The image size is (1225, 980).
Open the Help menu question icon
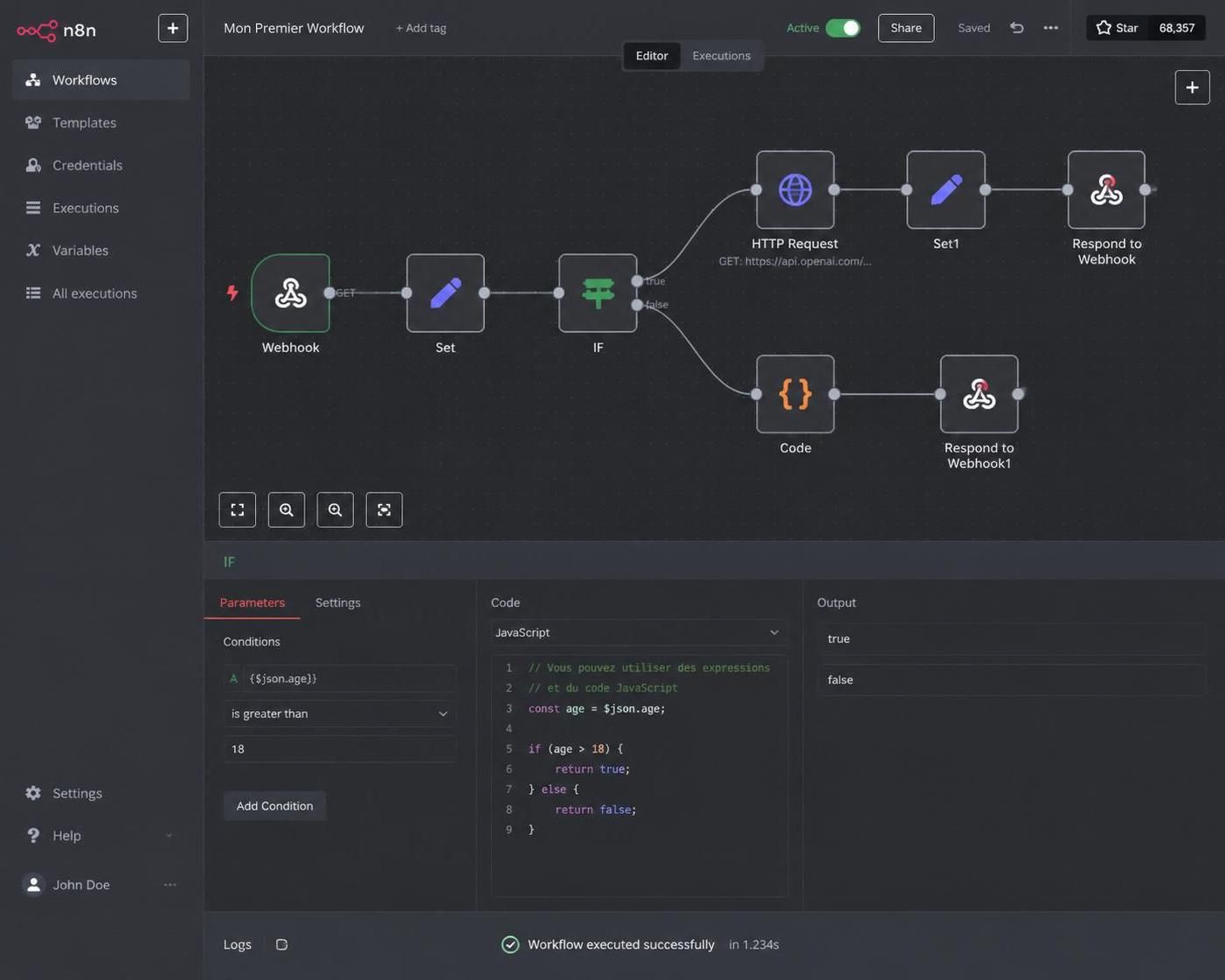(x=33, y=836)
